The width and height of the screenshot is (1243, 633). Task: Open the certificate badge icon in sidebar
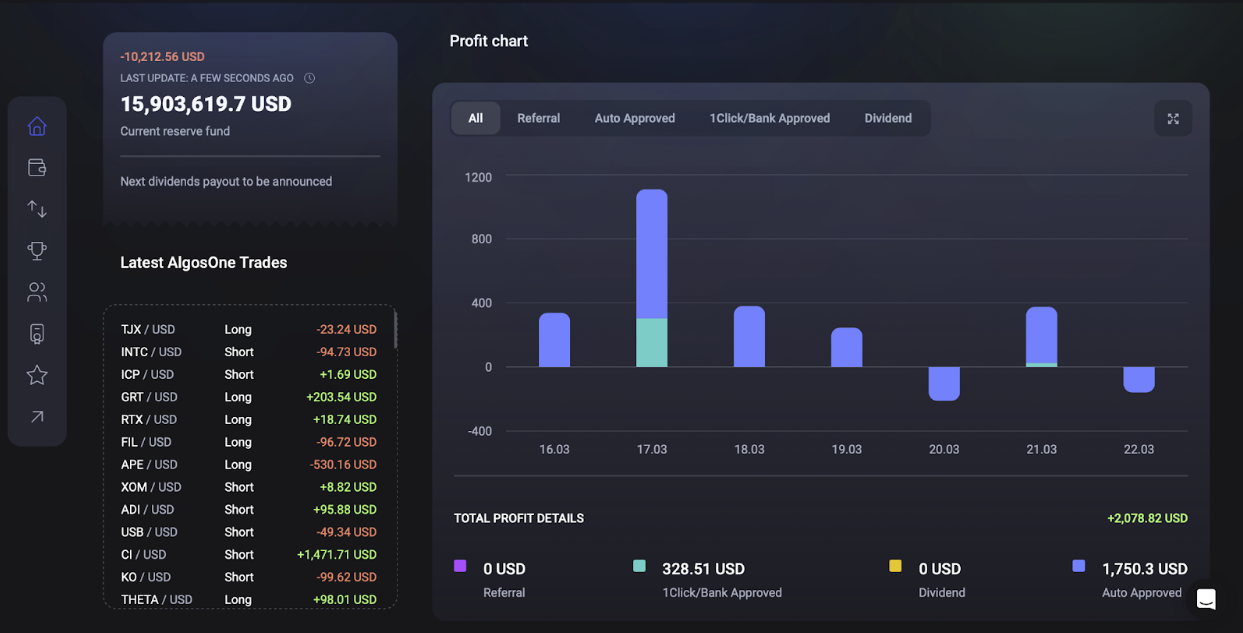[x=37, y=334]
